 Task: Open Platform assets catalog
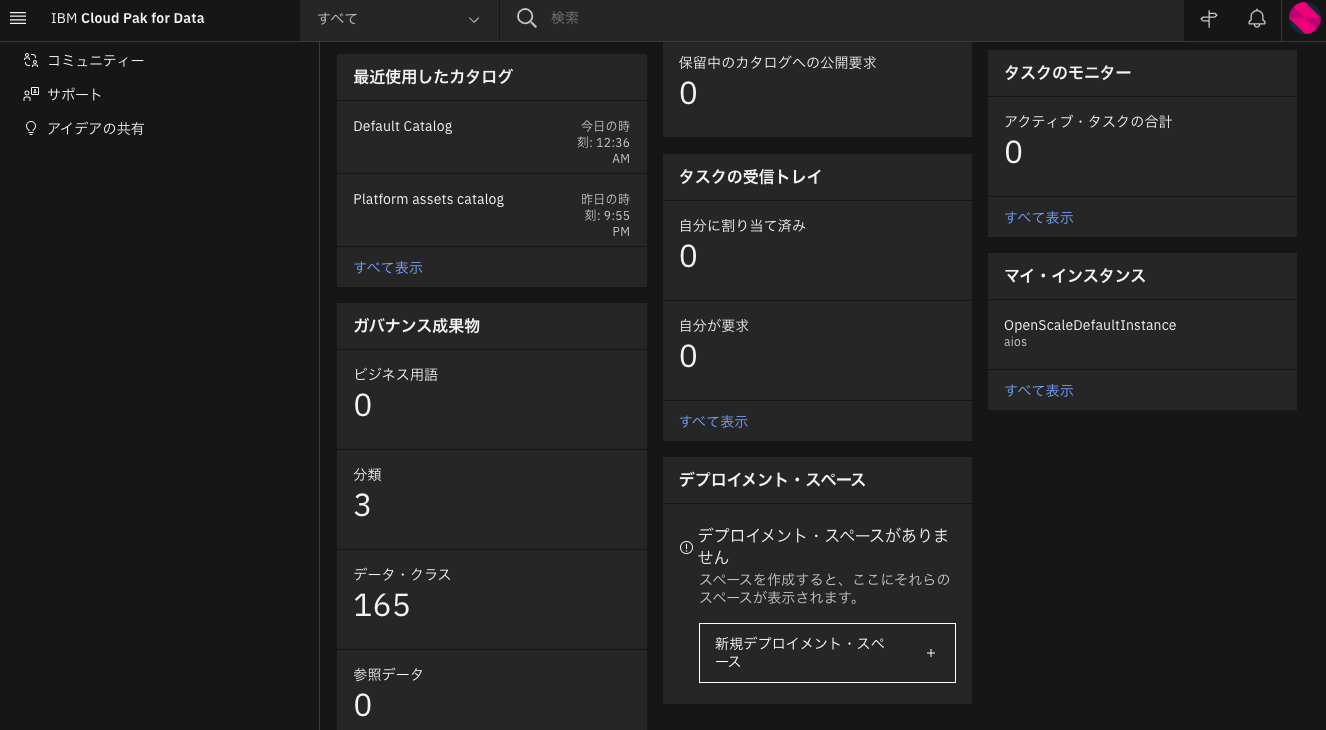(429, 199)
